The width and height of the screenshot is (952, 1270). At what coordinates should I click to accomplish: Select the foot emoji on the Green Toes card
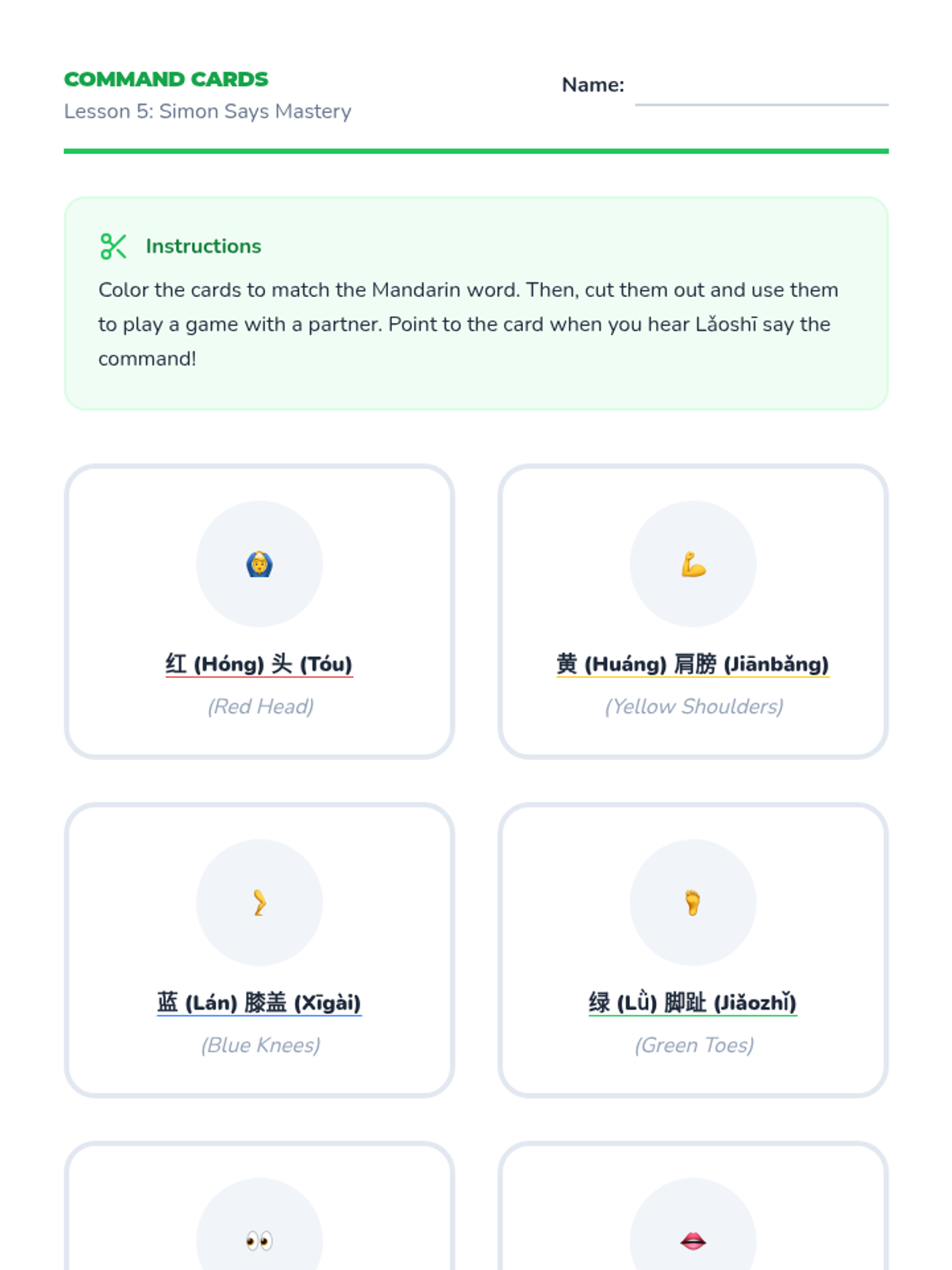(693, 903)
